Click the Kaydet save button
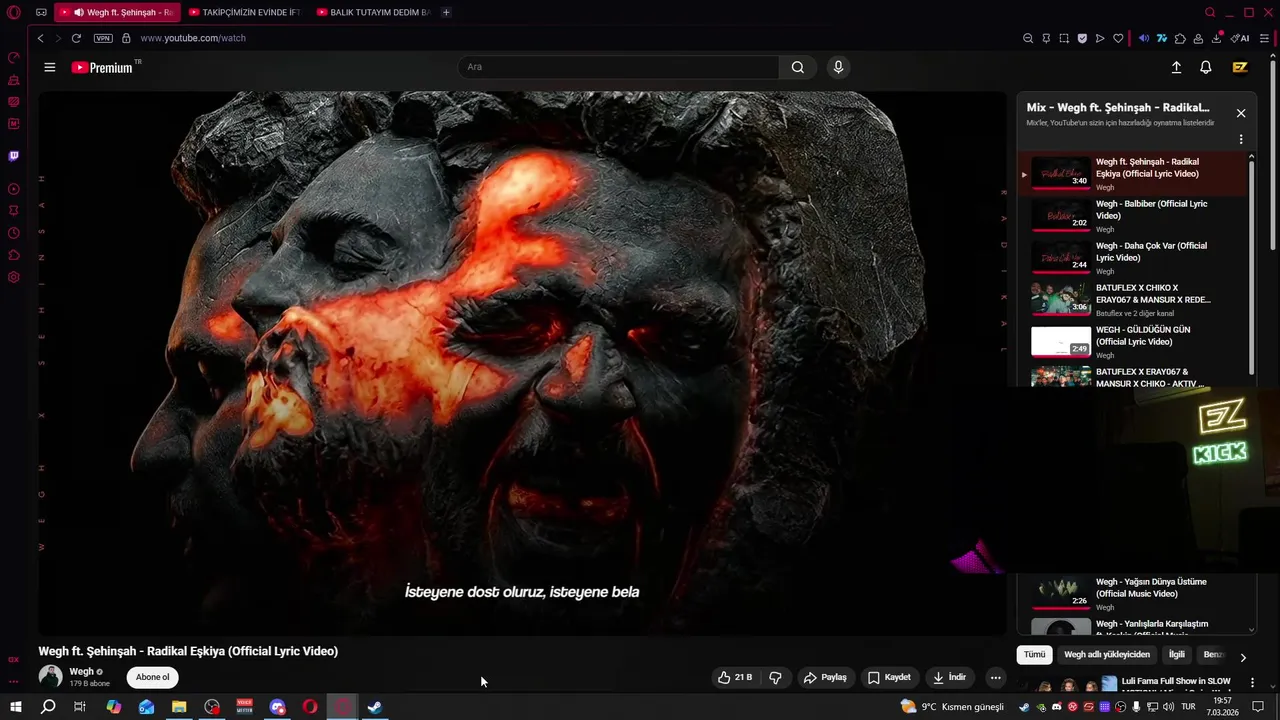 [889, 677]
